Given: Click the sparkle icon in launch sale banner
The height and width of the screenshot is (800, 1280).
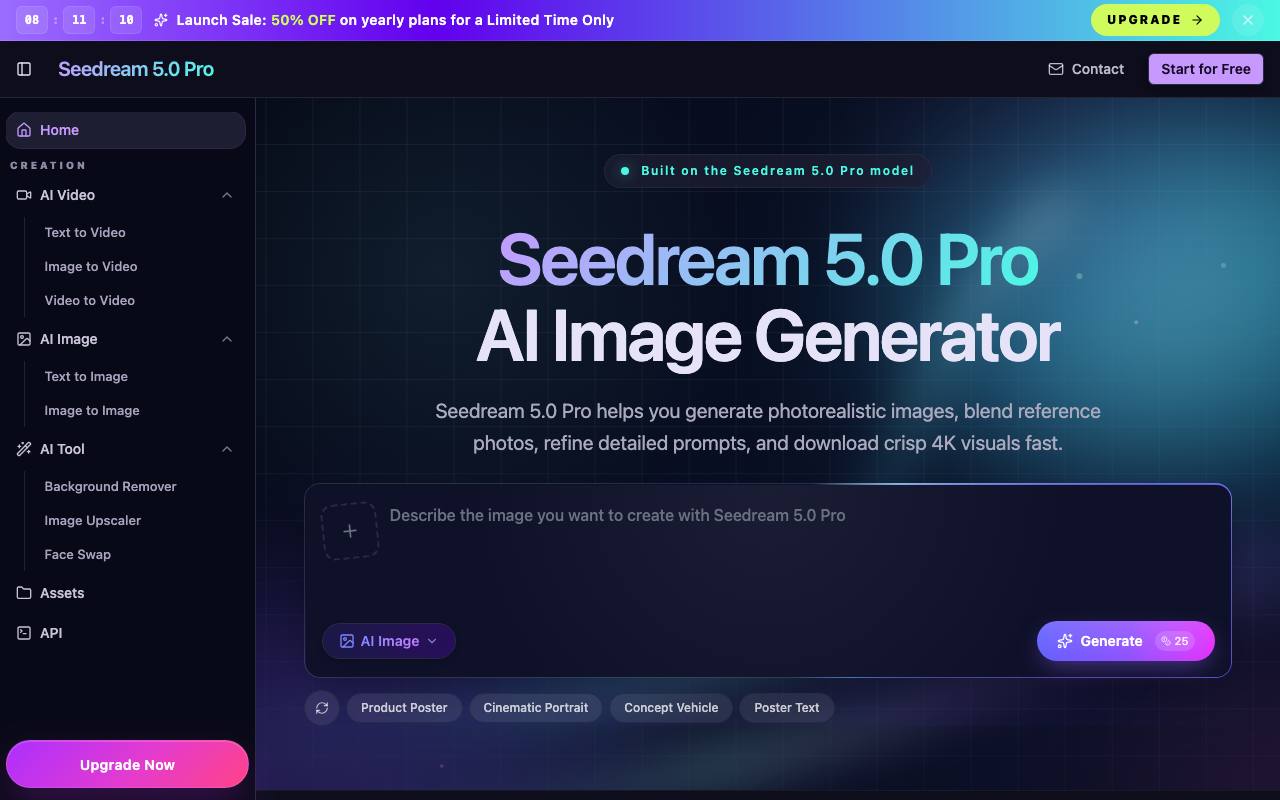Looking at the screenshot, I should pos(161,20).
